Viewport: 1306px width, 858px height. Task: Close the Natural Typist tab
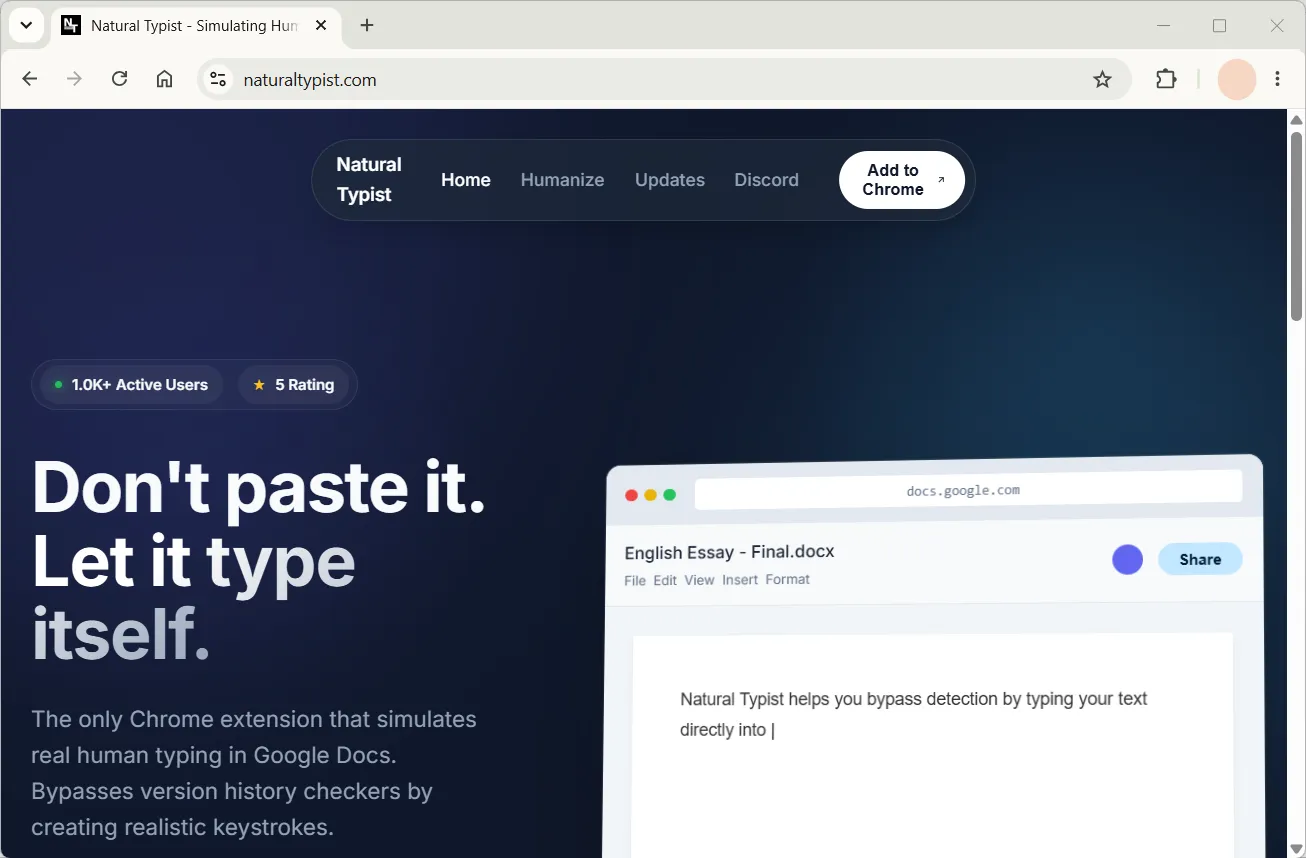click(x=321, y=25)
